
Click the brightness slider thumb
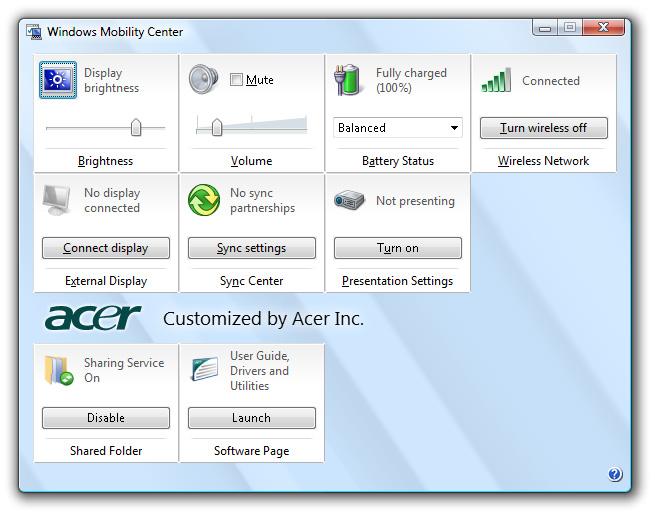tap(136, 127)
